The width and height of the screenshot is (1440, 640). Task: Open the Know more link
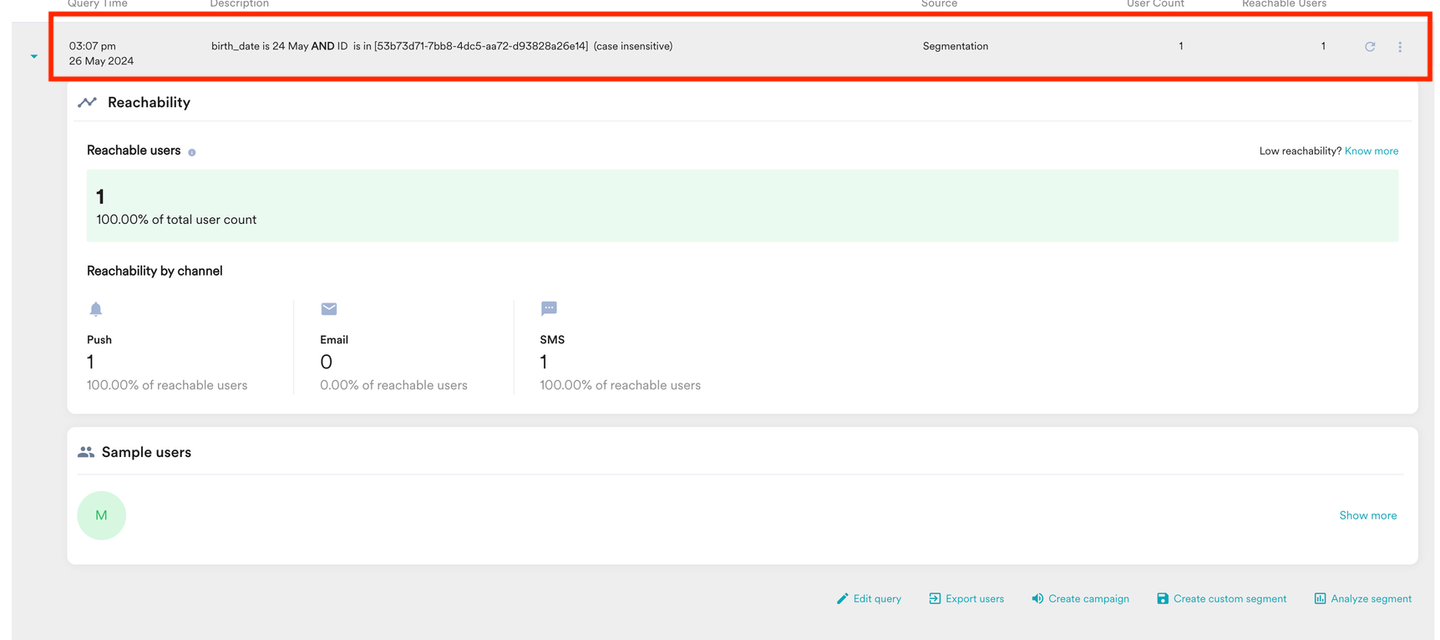[1371, 151]
